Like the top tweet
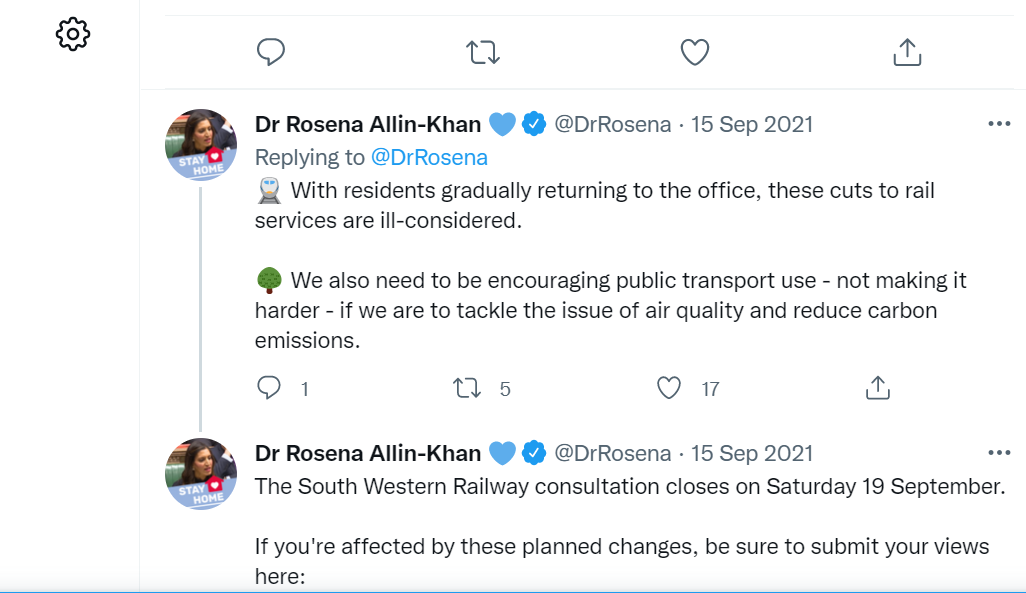 pos(695,52)
